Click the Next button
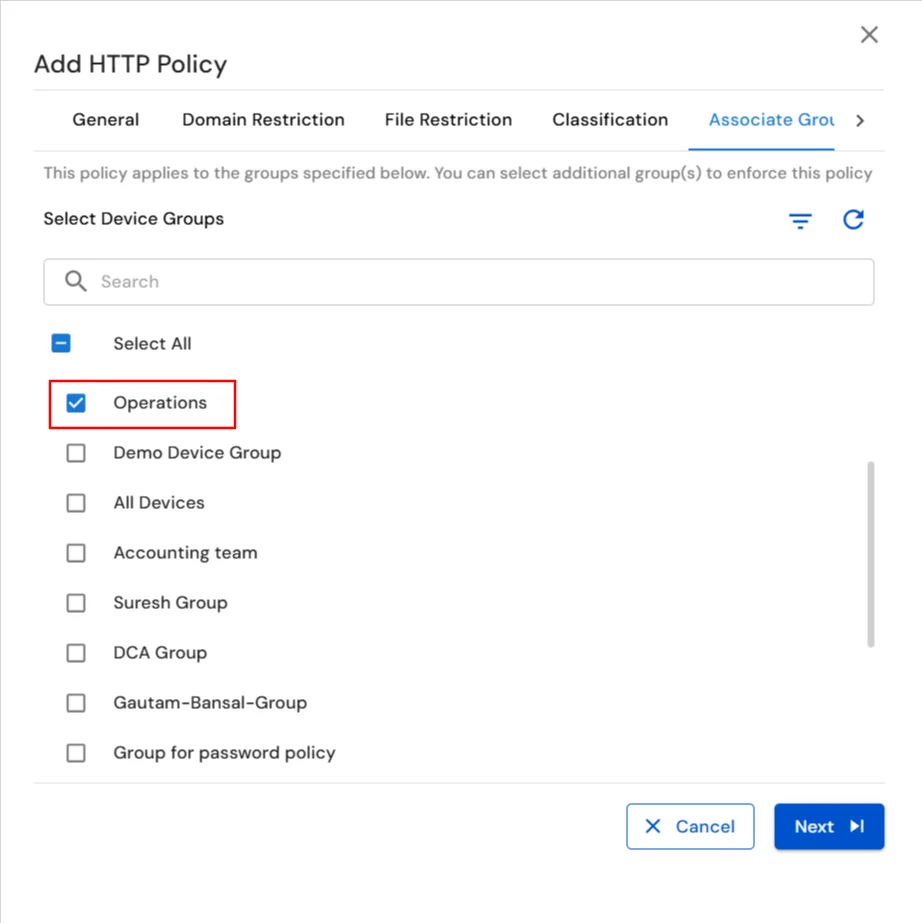This screenshot has height=923, width=922. [x=828, y=826]
